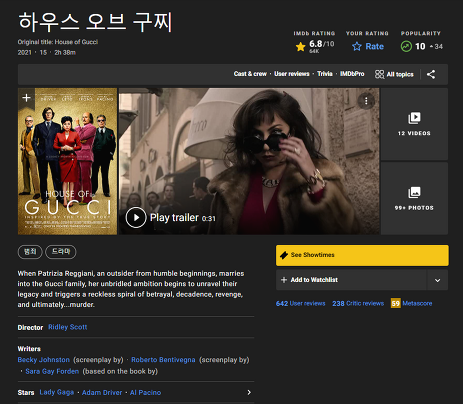Click the green popularity trend icon
This screenshot has height=404, width=463.
point(406,46)
